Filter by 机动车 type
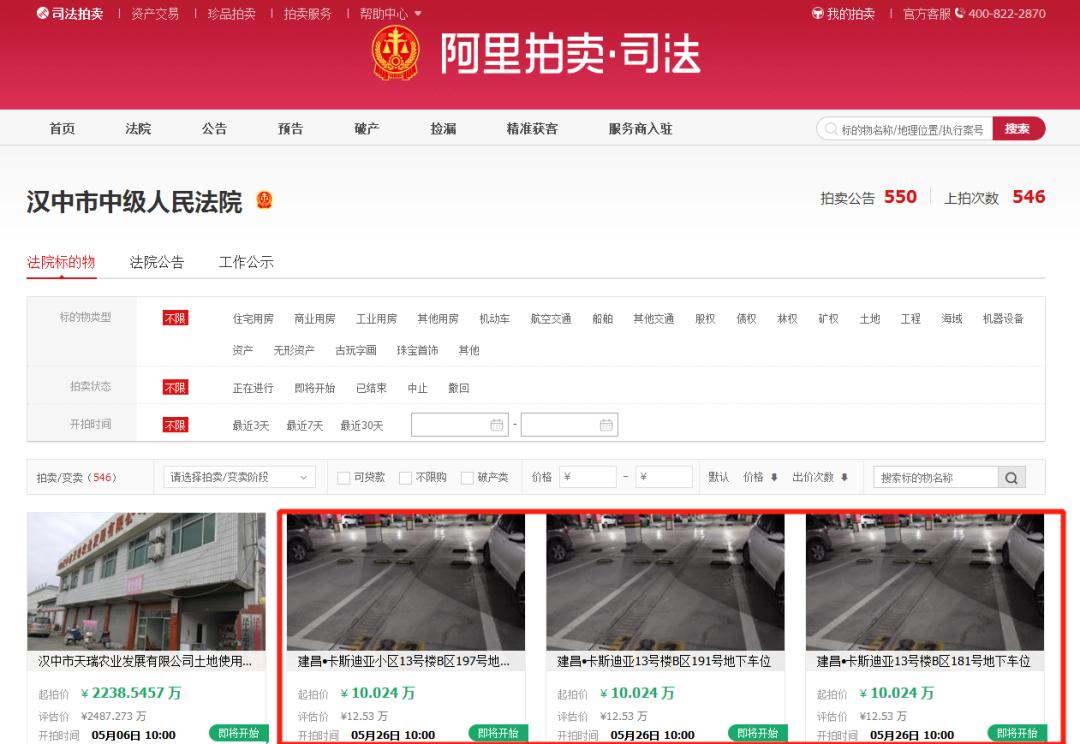Screen dimensions: 1080x744 coord(495,319)
